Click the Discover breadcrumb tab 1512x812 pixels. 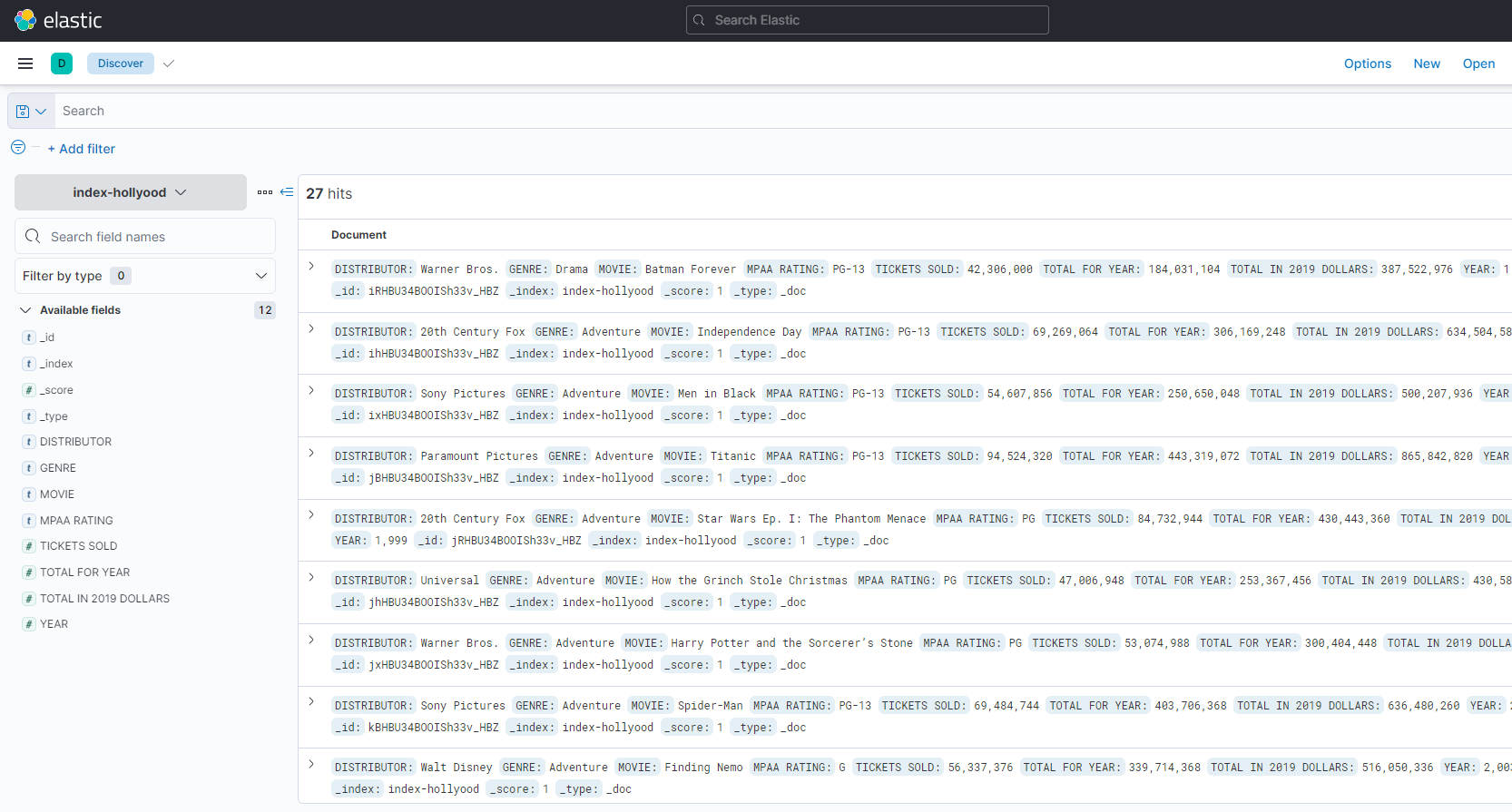click(121, 64)
